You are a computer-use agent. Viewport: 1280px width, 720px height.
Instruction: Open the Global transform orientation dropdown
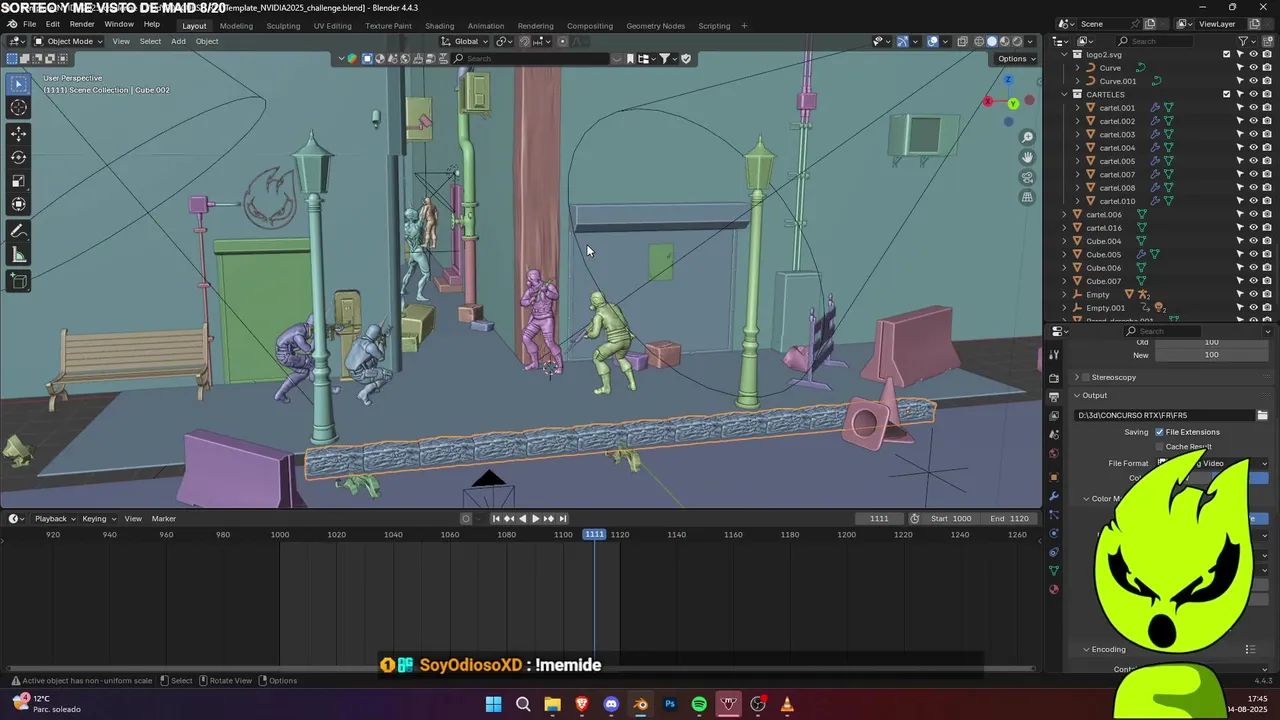pyautogui.click(x=465, y=41)
